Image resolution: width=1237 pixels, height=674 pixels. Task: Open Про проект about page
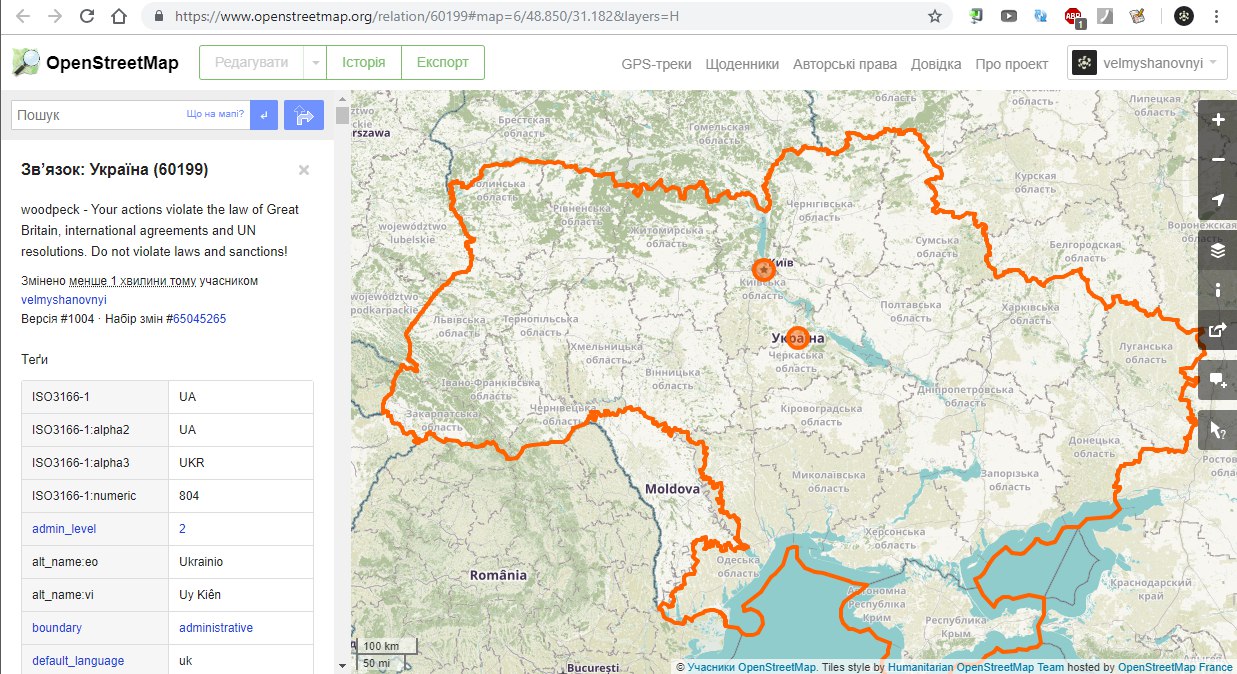pyautogui.click(x=1012, y=63)
